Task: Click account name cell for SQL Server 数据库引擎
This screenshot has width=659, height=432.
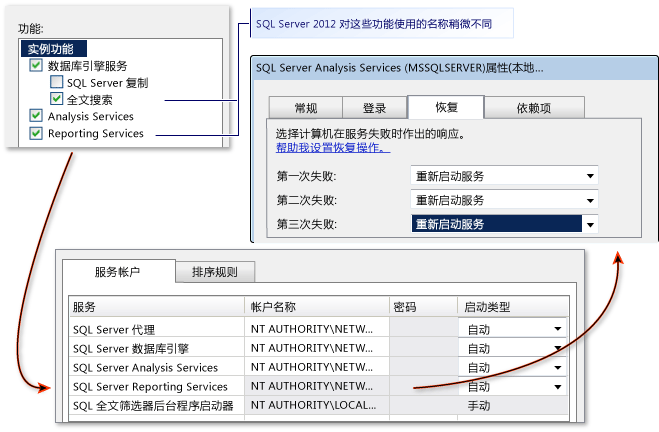Action: pyautogui.click(x=317, y=348)
